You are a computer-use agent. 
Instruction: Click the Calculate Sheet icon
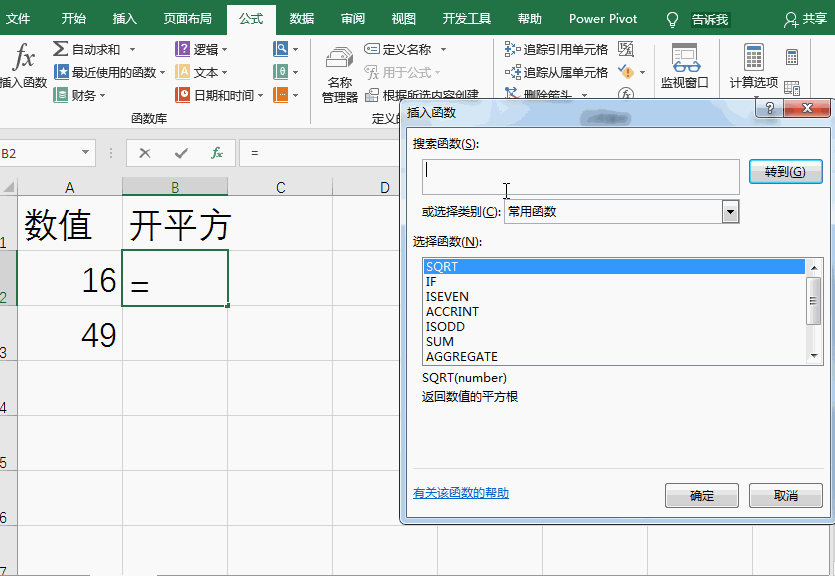(792, 88)
